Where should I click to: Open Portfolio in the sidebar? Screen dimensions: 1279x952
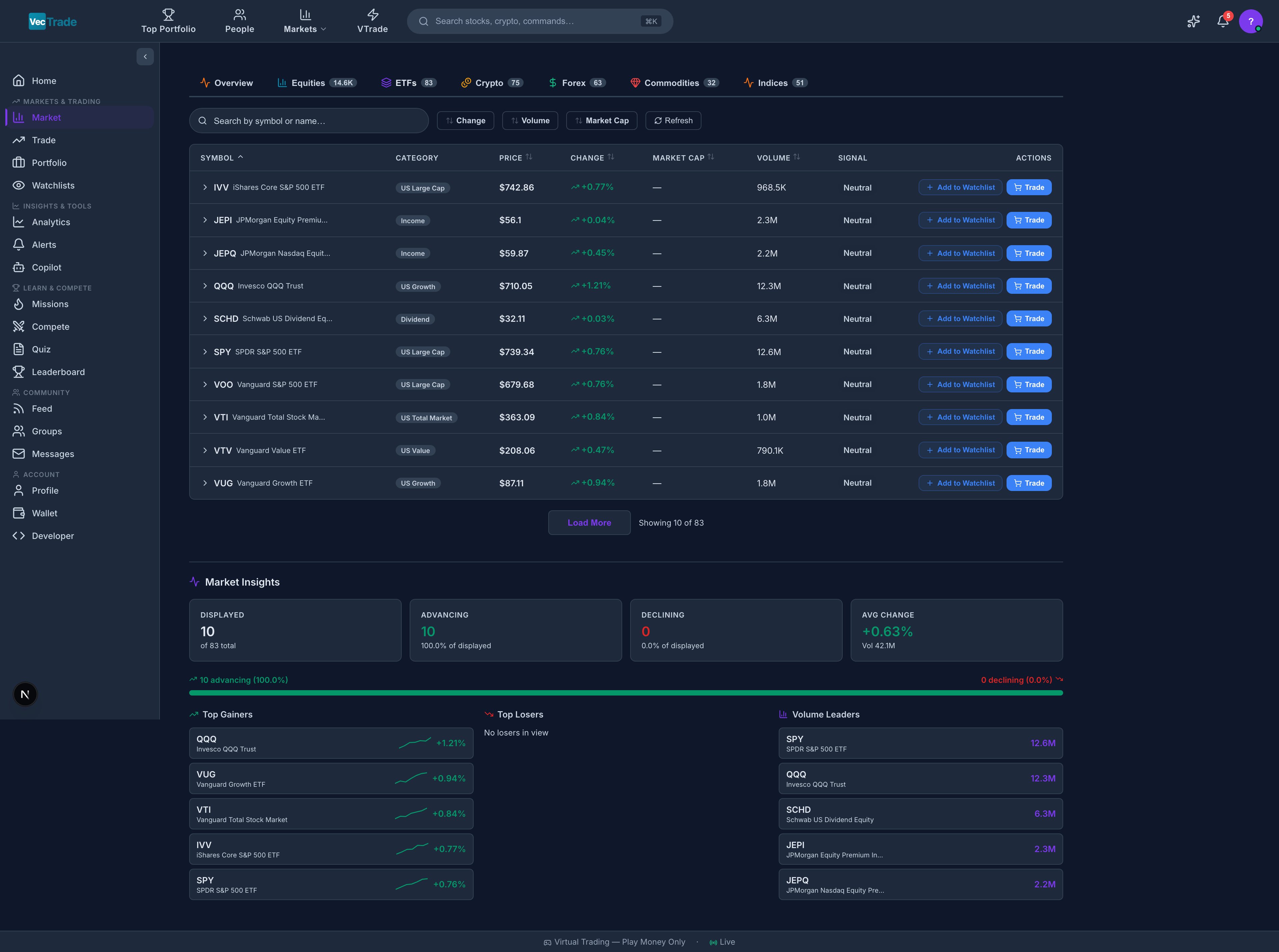pyautogui.click(x=80, y=163)
